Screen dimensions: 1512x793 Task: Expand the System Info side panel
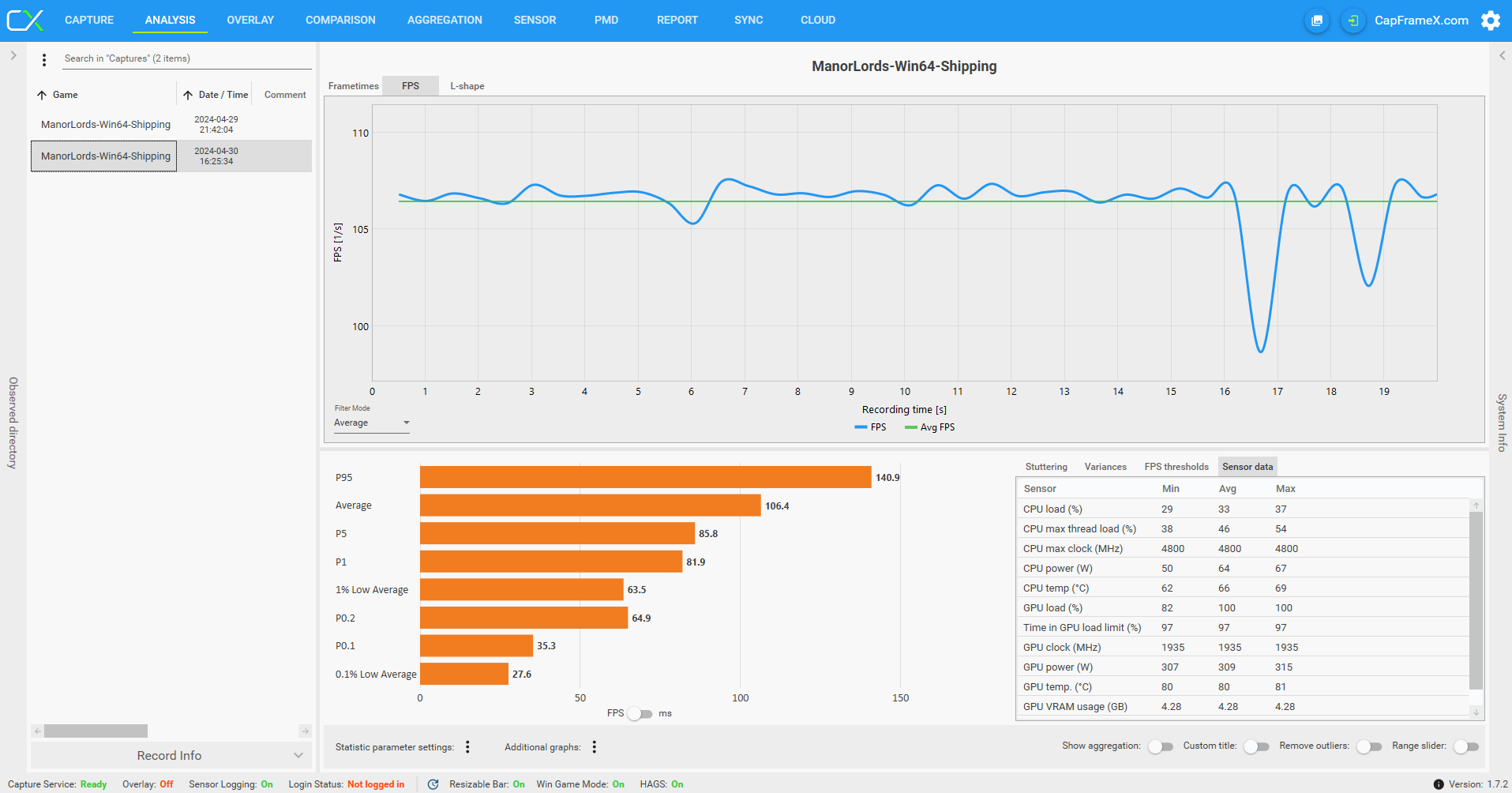pyautogui.click(x=1502, y=56)
